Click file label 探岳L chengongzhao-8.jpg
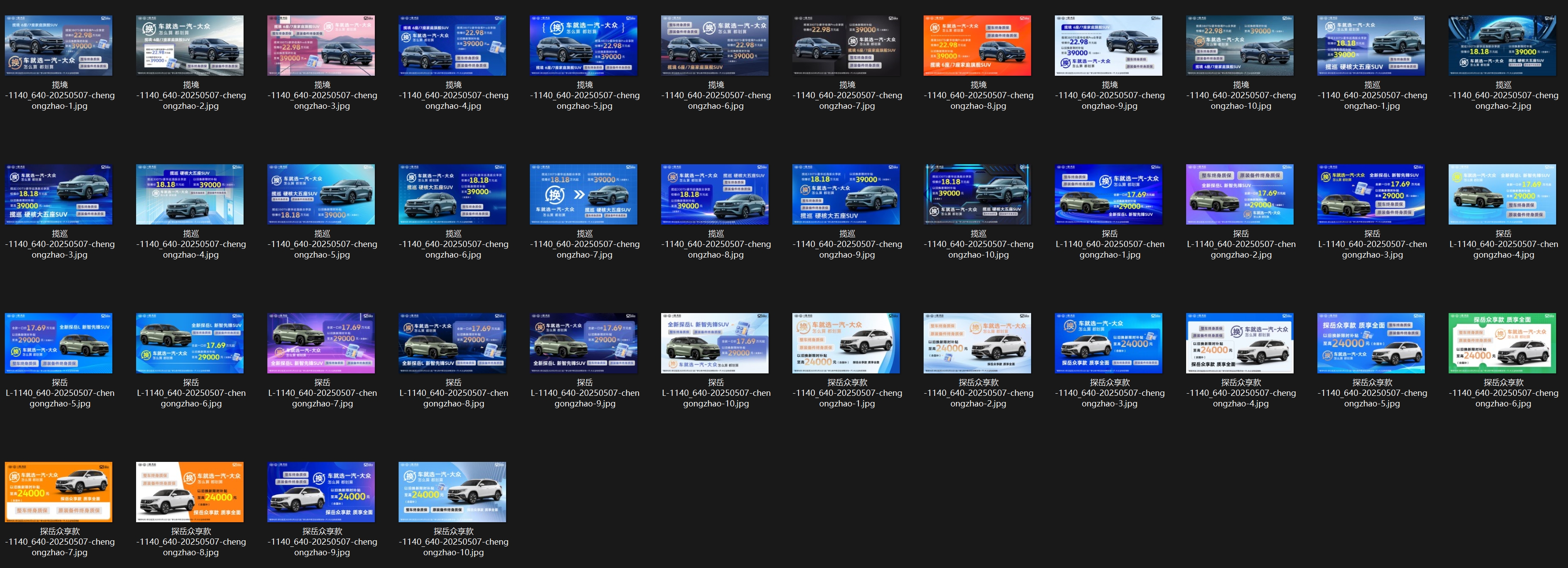 (454, 393)
